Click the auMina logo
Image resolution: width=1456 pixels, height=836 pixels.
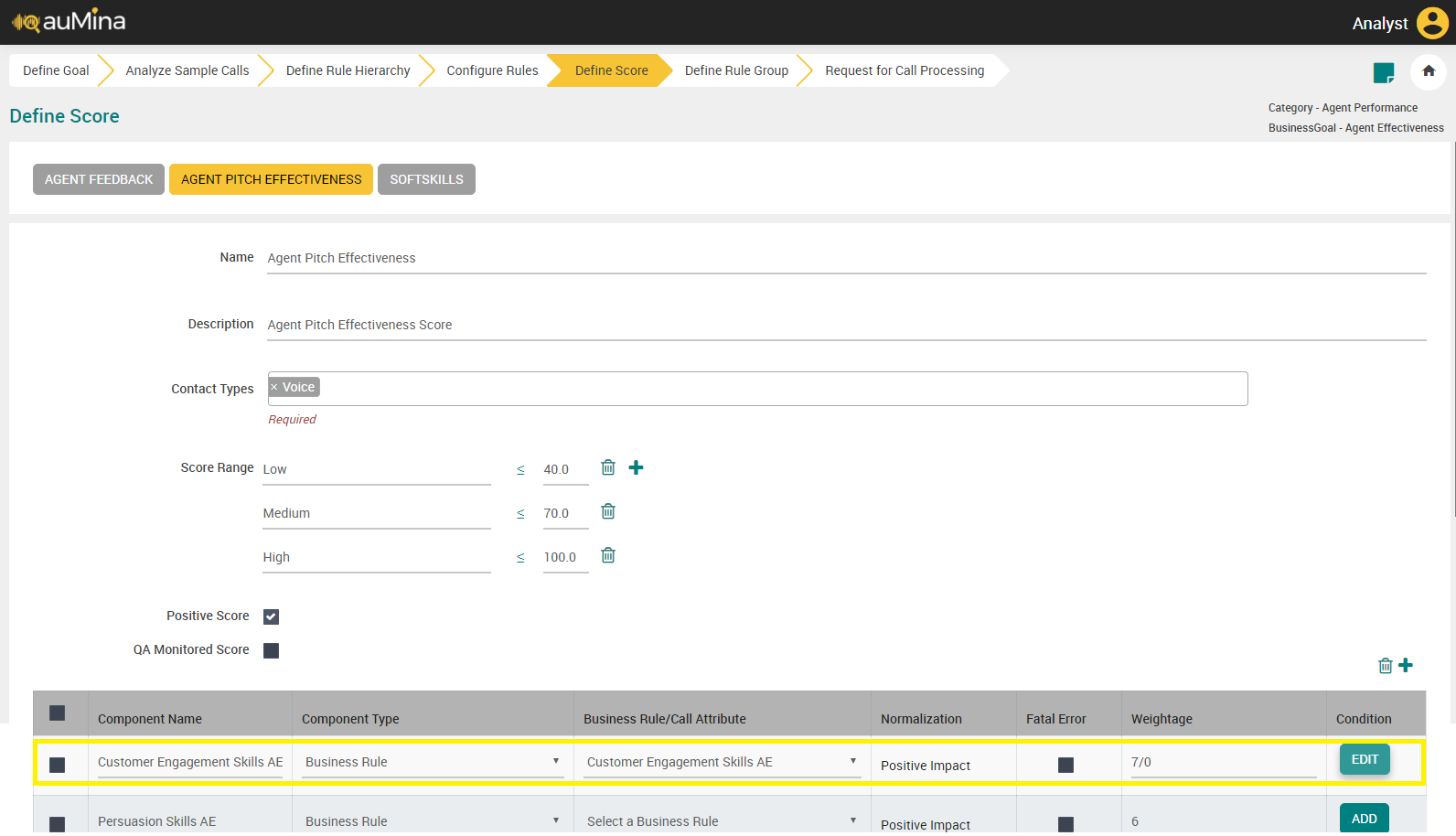(x=69, y=21)
